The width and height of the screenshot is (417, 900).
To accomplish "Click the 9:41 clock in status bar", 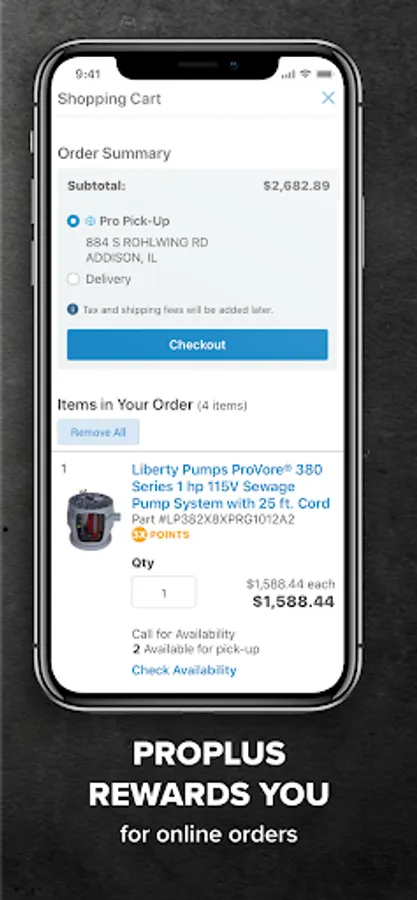I will (x=88, y=74).
